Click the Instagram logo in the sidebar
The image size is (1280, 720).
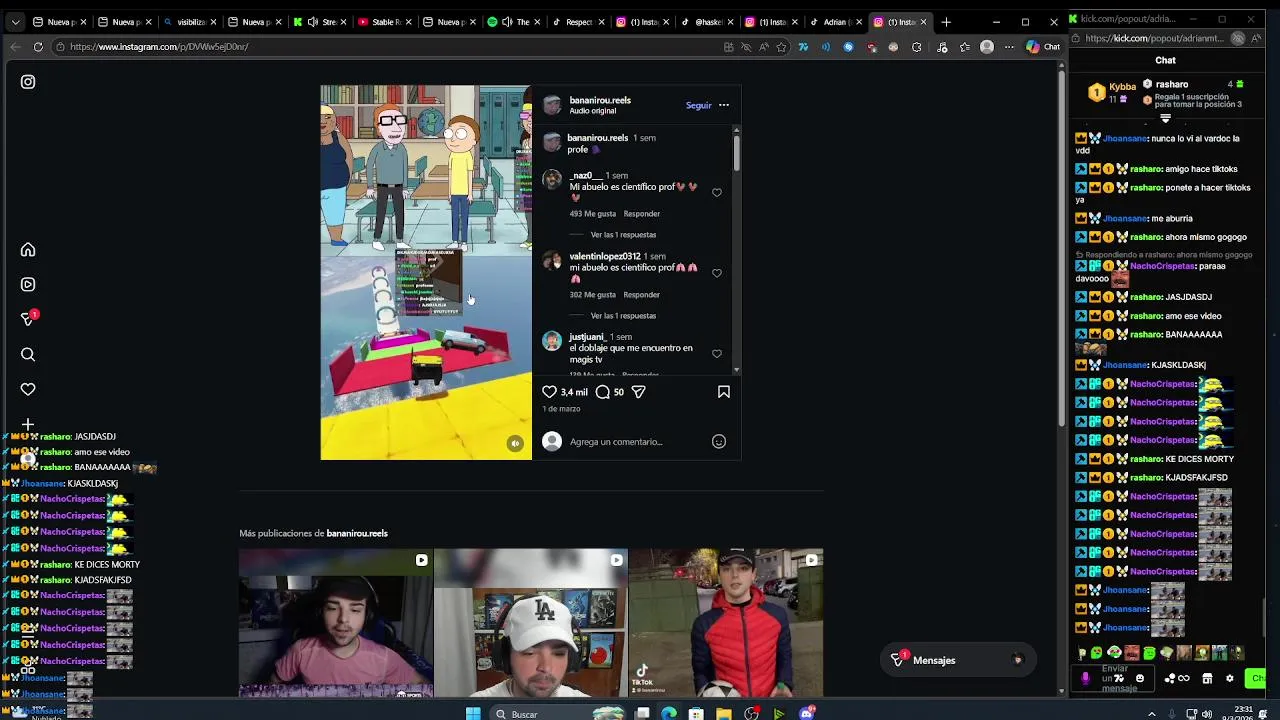(28, 82)
